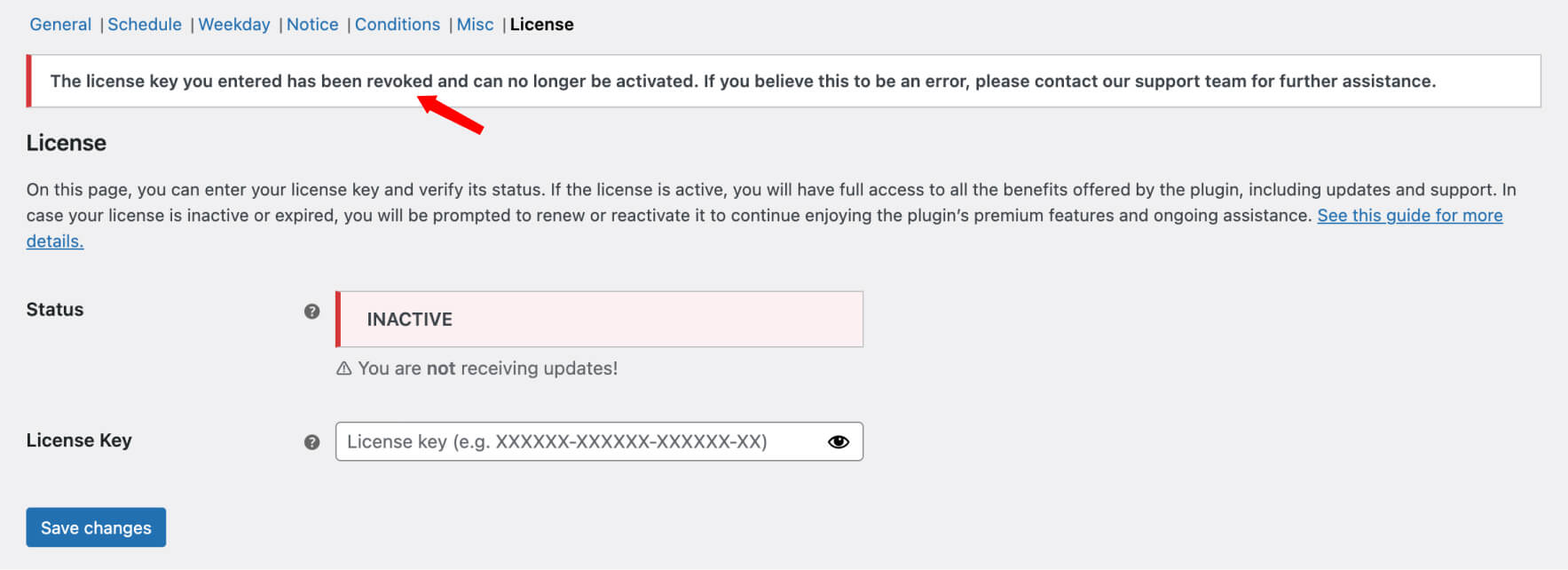Go to the Weekday tab
The height and width of the screenshot is (570, 1568).
click(x=234, y=25)
